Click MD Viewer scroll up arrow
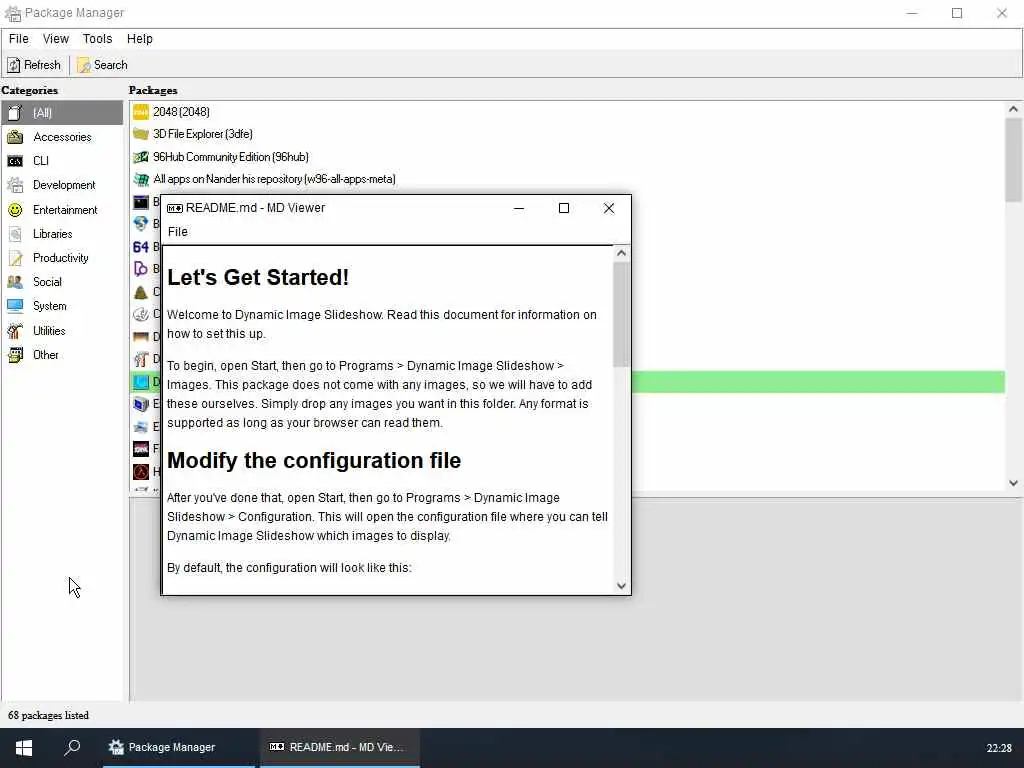Viewport: 1024px width, 768px height. (622, 253)
